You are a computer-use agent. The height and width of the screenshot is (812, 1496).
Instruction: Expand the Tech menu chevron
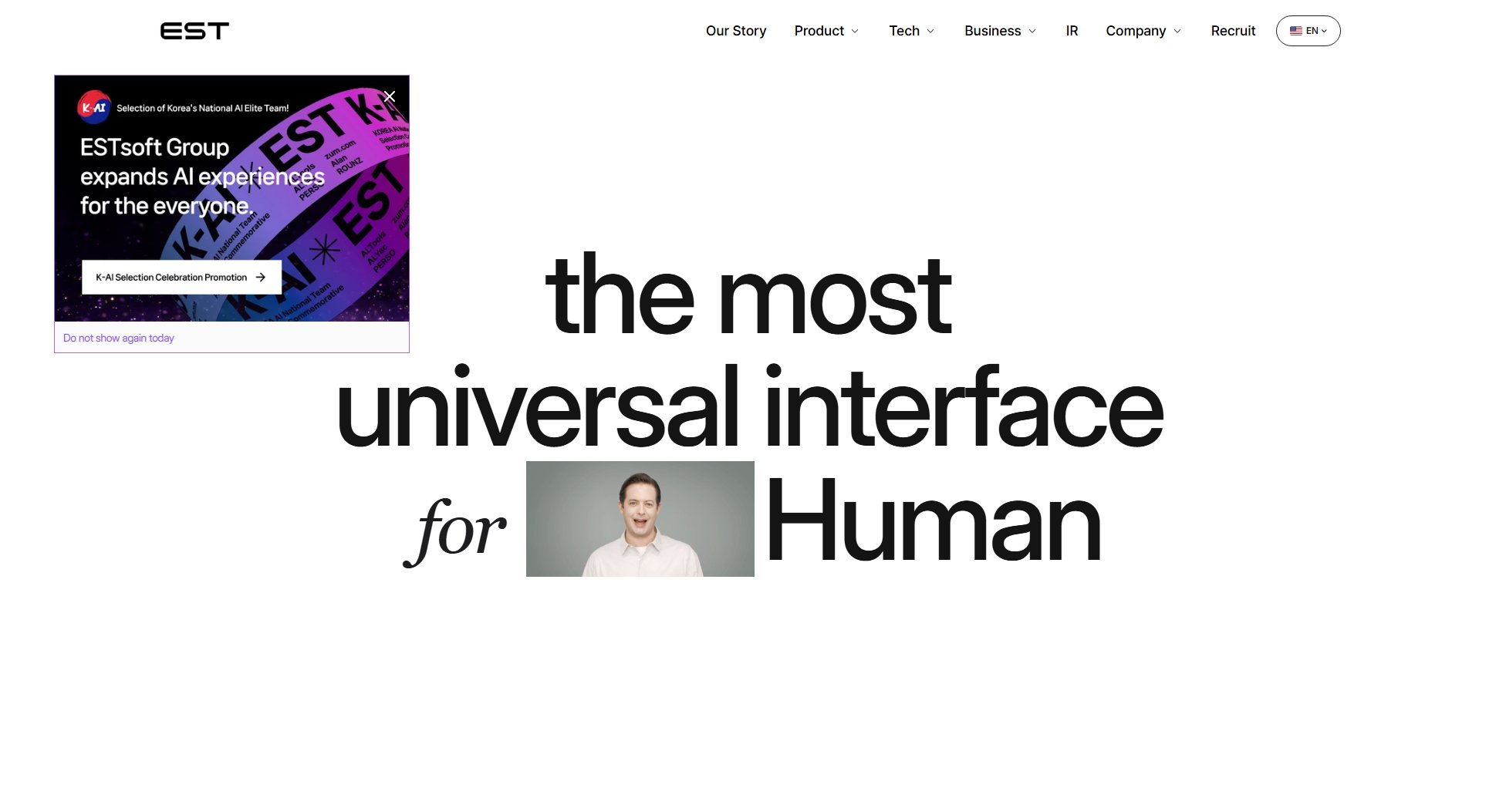(x=930, y=31)
